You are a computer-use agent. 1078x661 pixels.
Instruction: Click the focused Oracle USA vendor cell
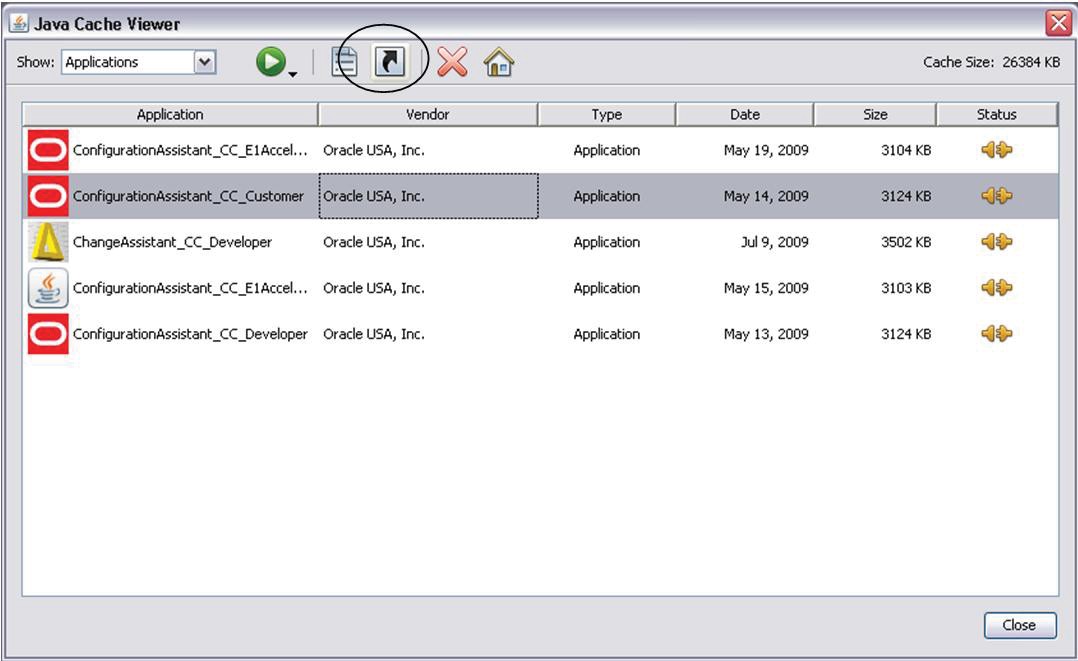point(428,196)
